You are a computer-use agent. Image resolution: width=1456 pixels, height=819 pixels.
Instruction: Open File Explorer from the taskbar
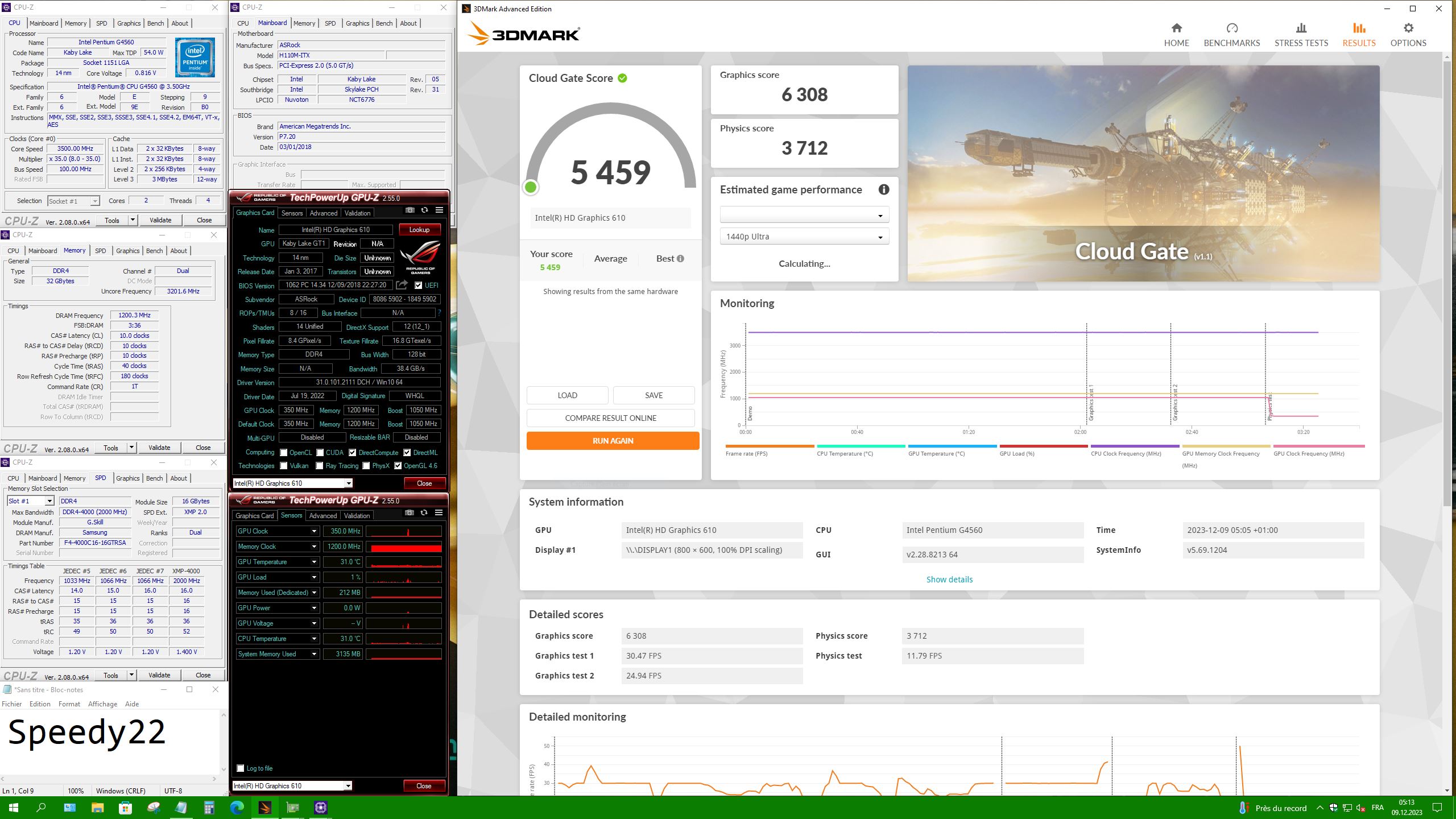(97, 808)
